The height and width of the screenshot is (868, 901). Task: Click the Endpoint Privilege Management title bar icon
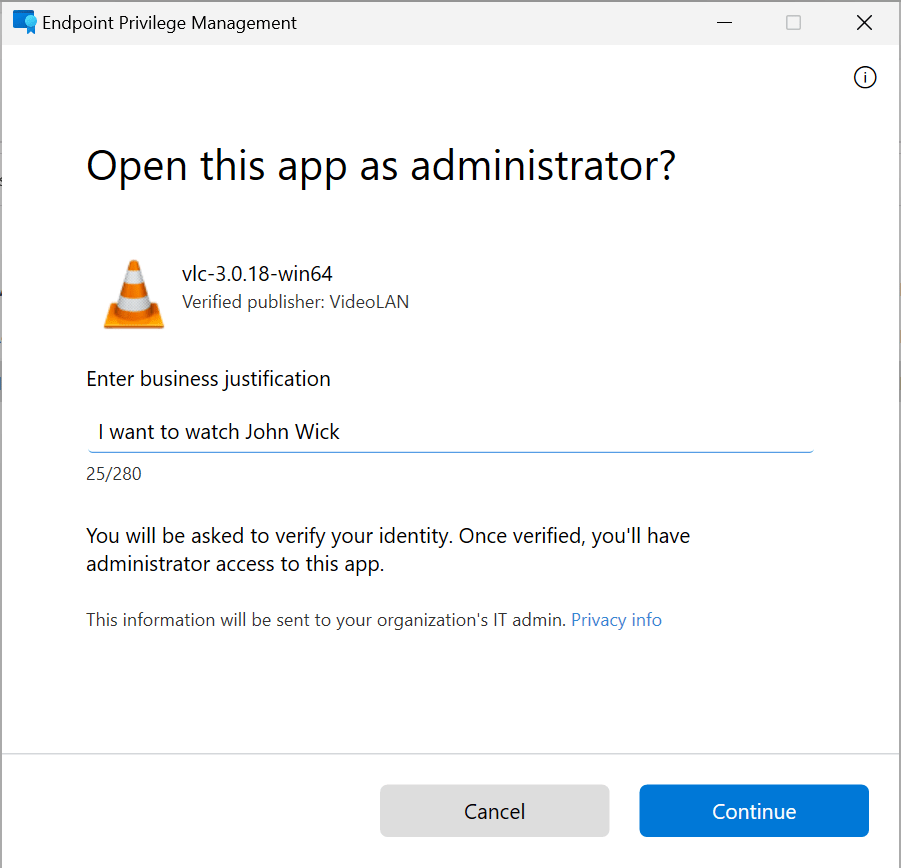click(24, 22)
